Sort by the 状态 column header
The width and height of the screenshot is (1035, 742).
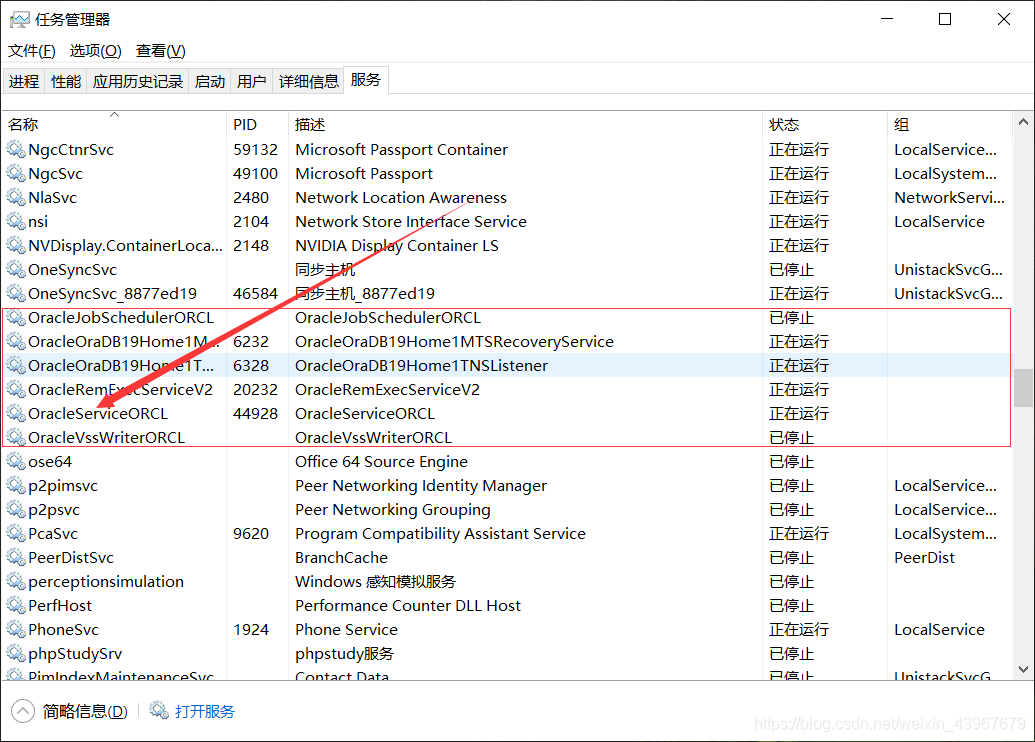(825, 124)
